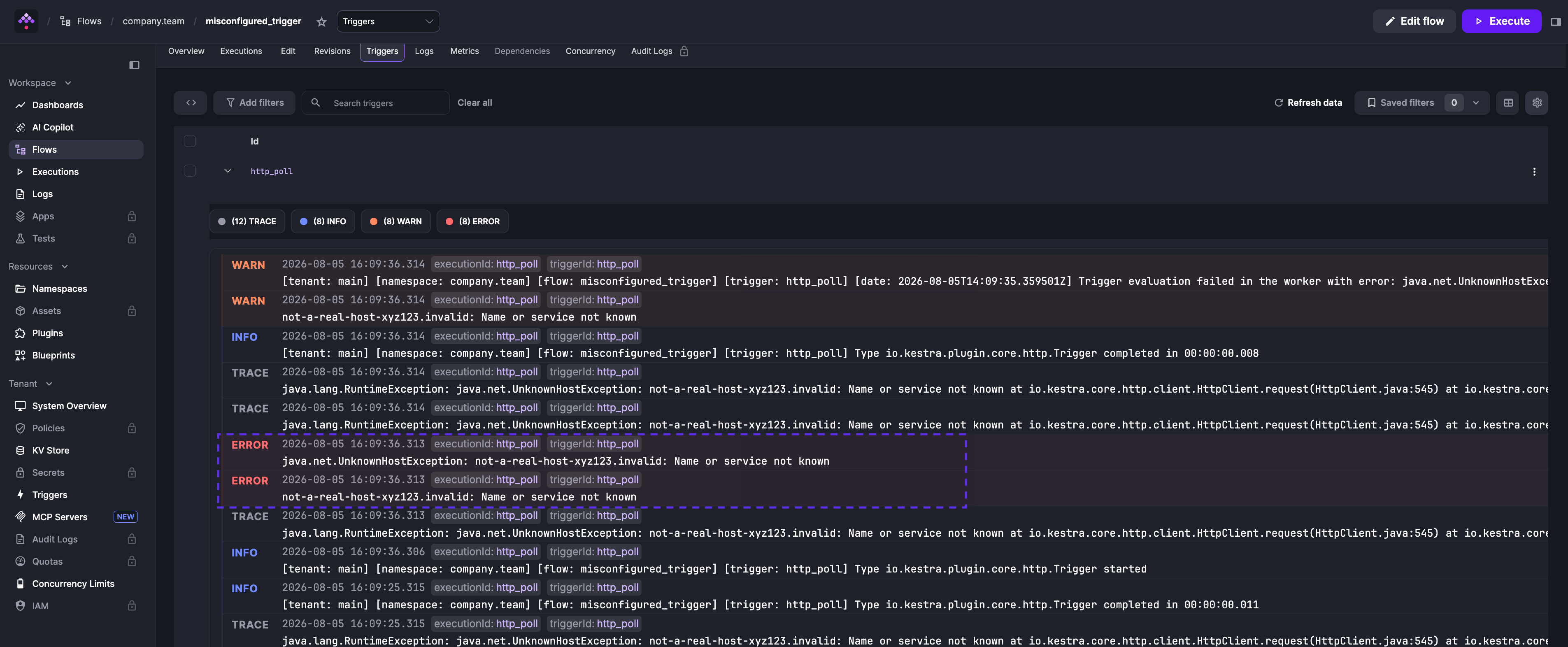Open Triggers in the Tenant sidebar

pos(76,495)
